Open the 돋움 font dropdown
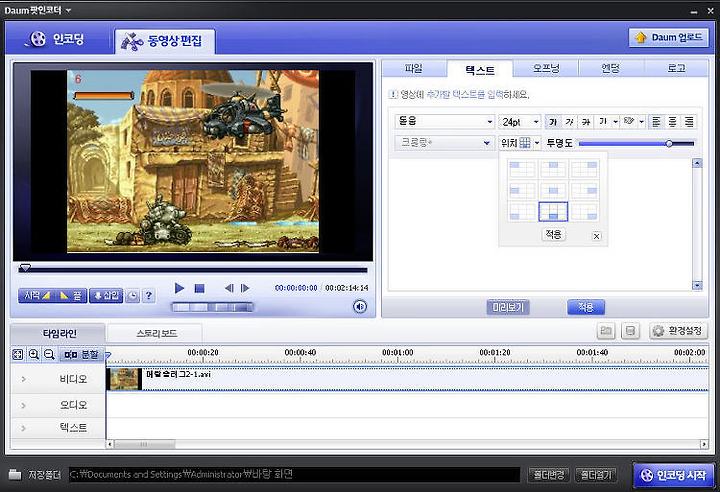 pos(444,121)
